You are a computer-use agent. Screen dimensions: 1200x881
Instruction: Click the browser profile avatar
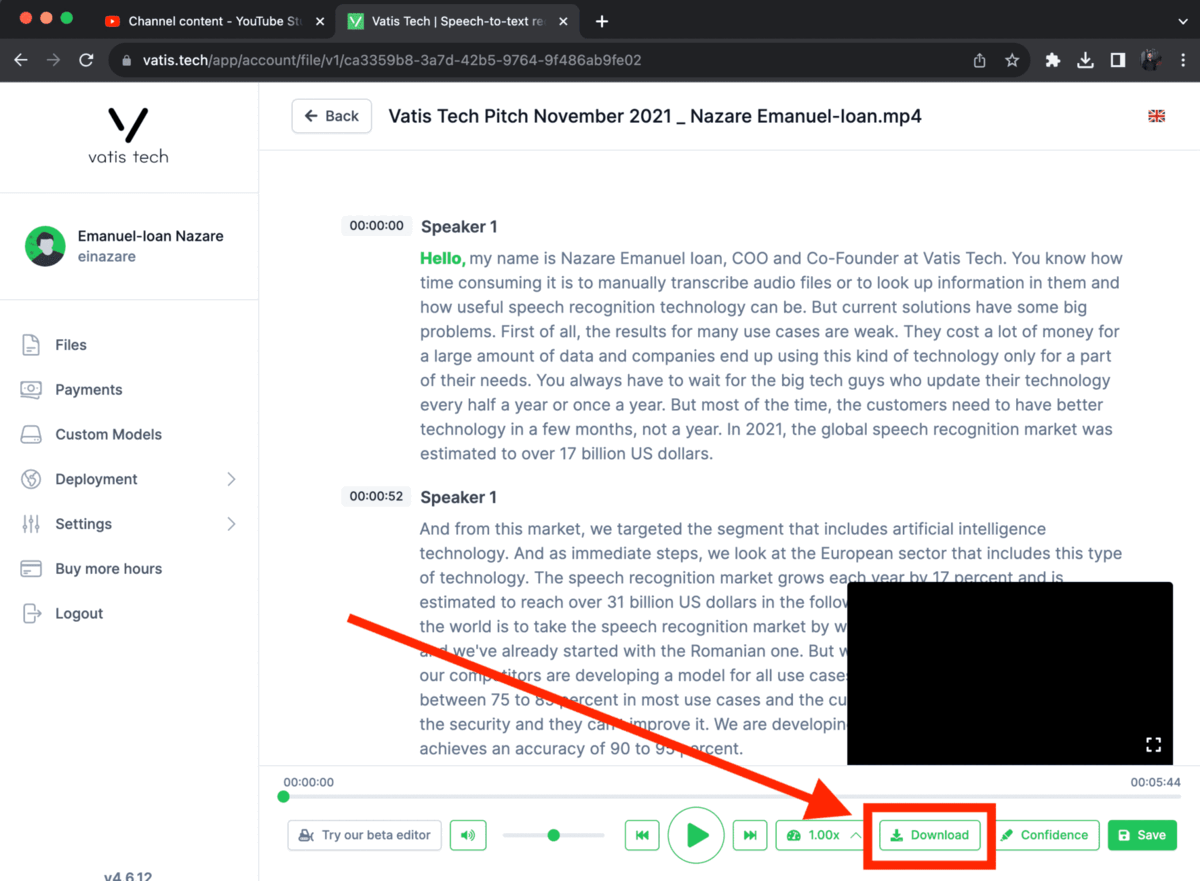[1151, 60]
